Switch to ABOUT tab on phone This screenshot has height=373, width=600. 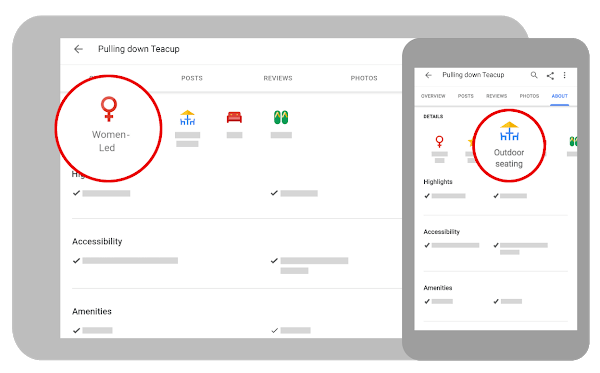pos(559,96)
